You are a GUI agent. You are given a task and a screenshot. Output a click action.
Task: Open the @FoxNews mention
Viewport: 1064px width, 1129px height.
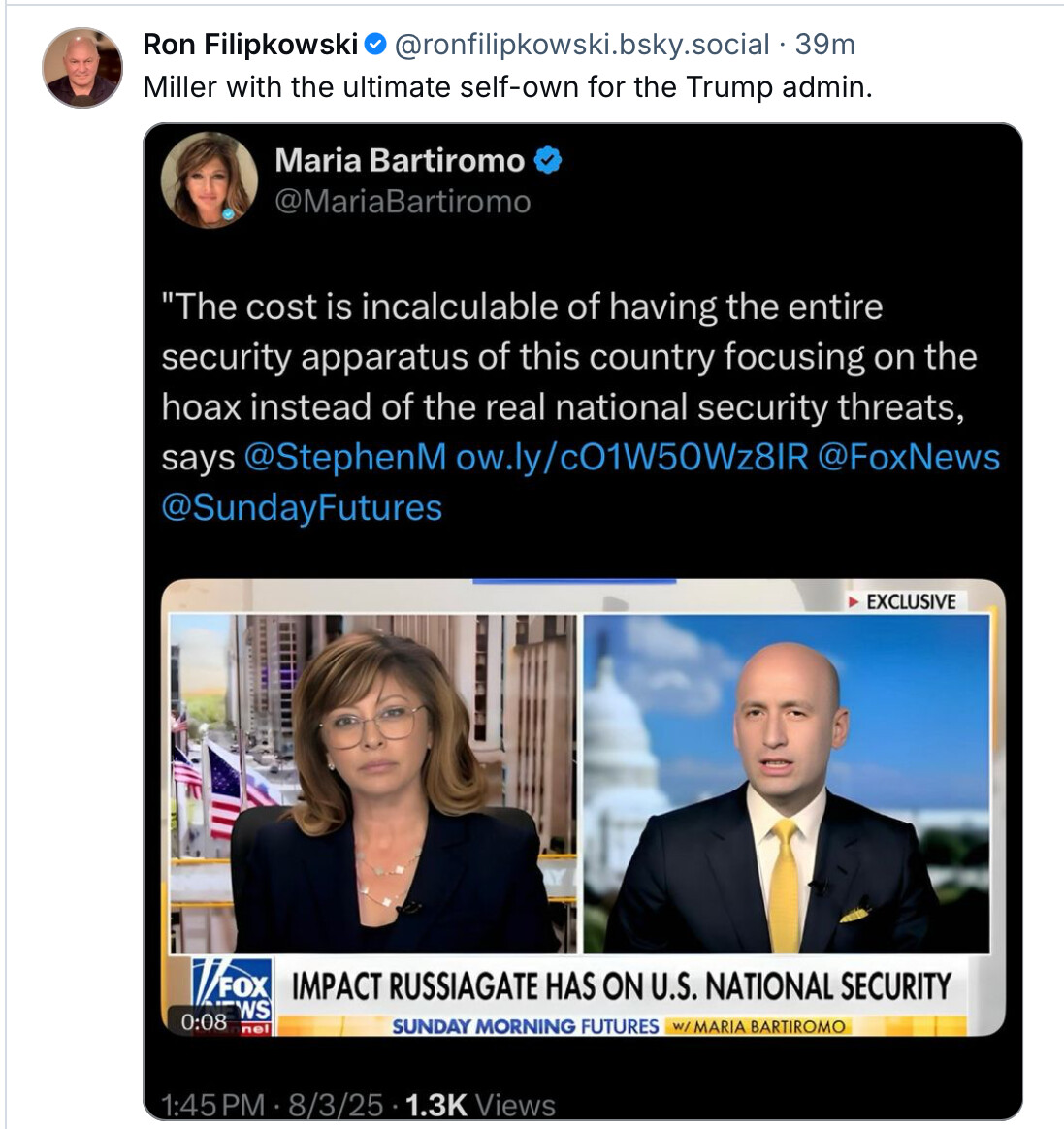(909, 457)
